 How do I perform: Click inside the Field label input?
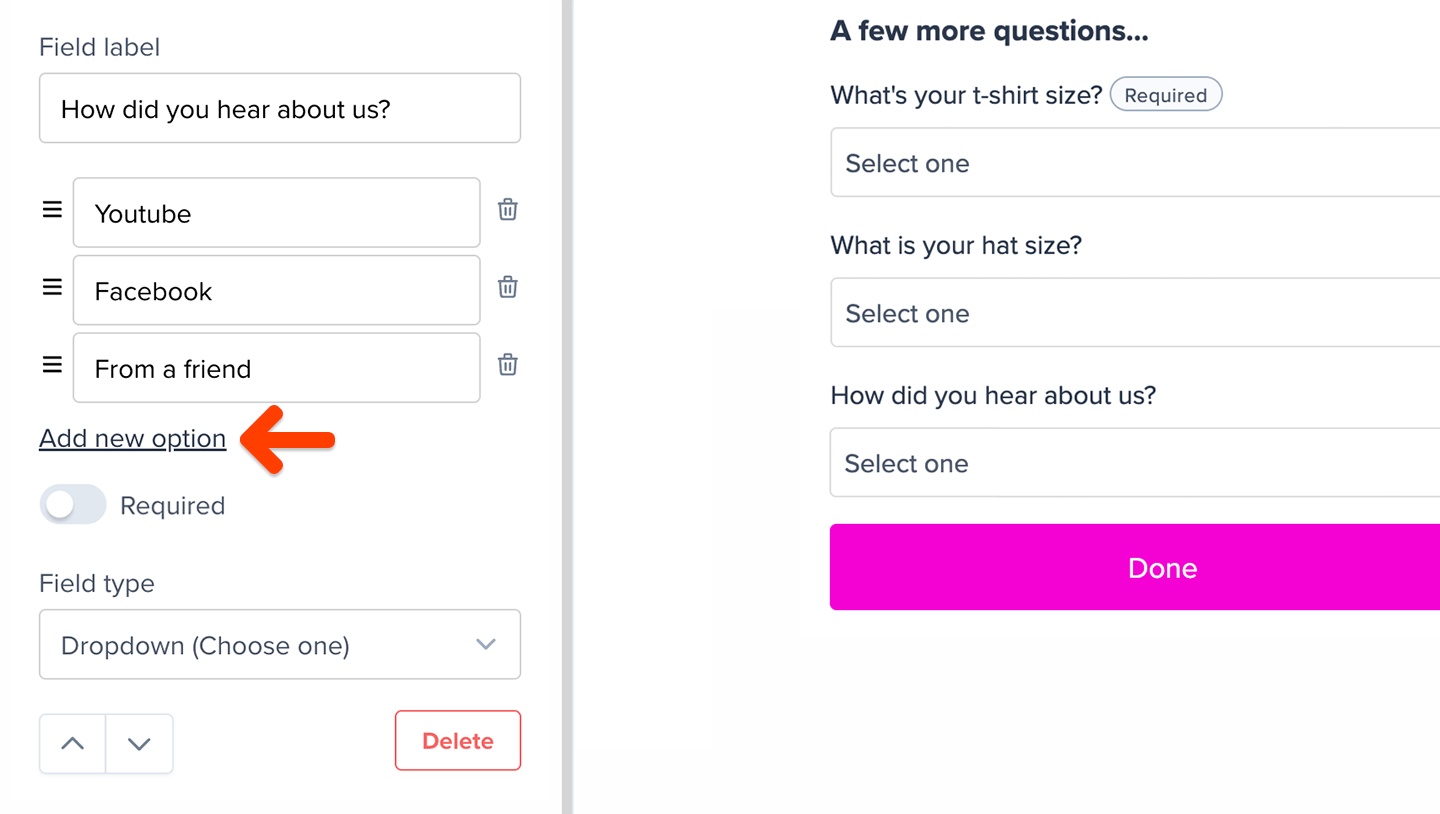click(280, 108)
